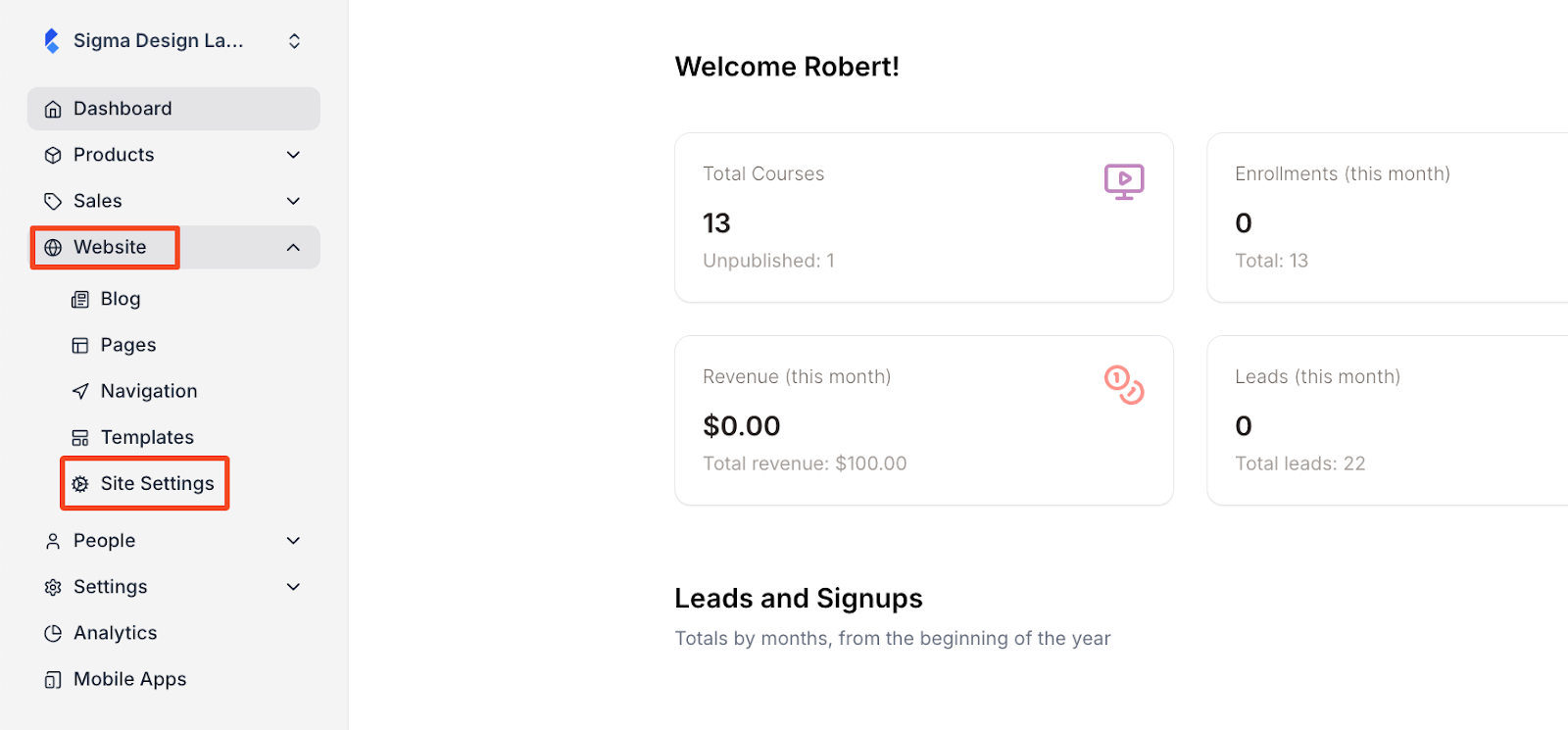The width and height of the screenshot is (1568, 730).
Task: Click the Products box icon
Action: [x=53, y=155]
